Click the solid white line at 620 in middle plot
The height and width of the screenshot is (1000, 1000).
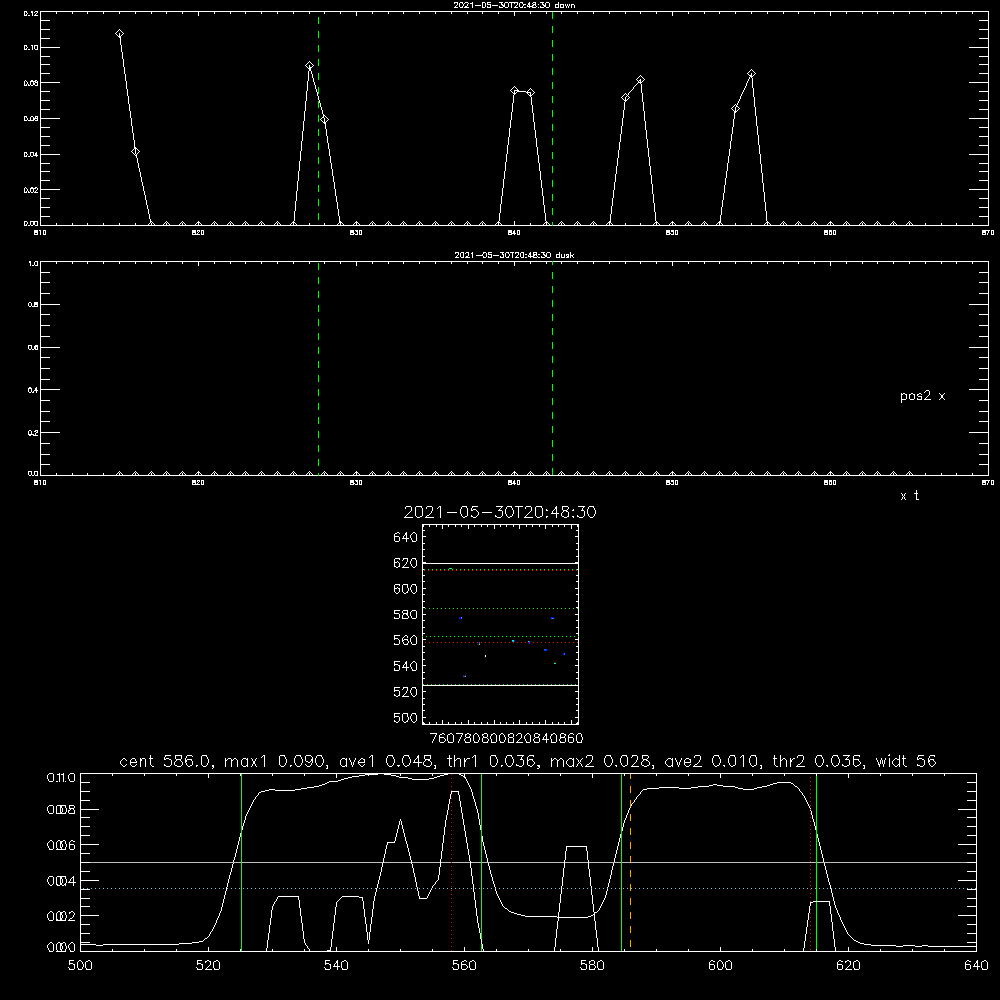[x=500, y=564]
